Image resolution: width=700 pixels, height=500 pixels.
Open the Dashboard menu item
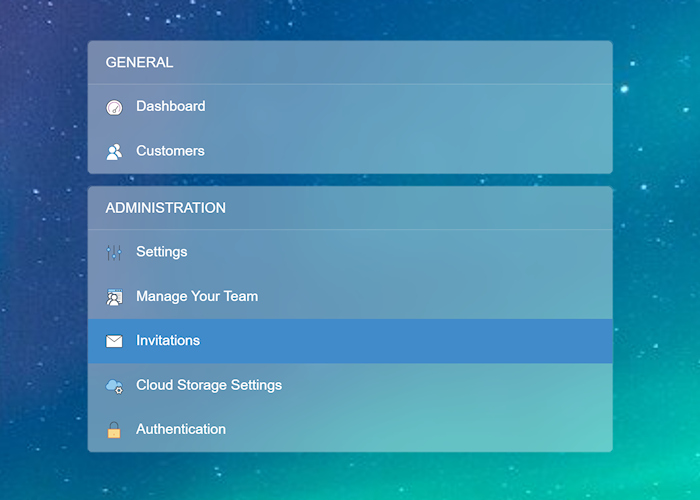click(x=350, y=107)
